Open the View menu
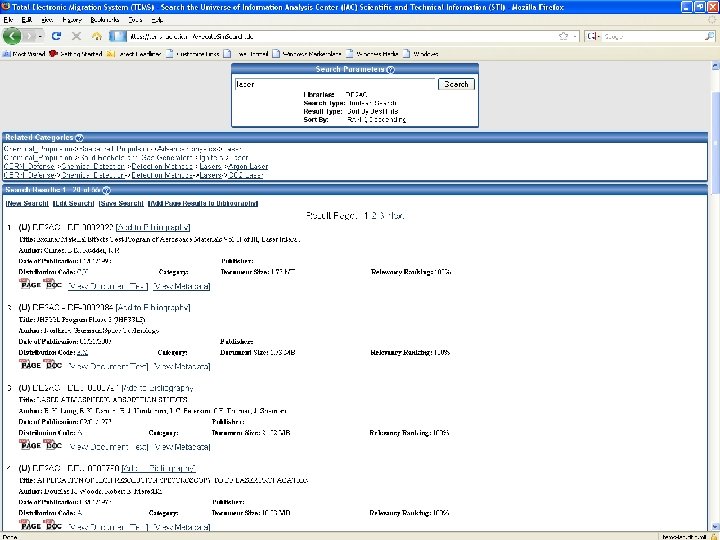 [47, 20]
